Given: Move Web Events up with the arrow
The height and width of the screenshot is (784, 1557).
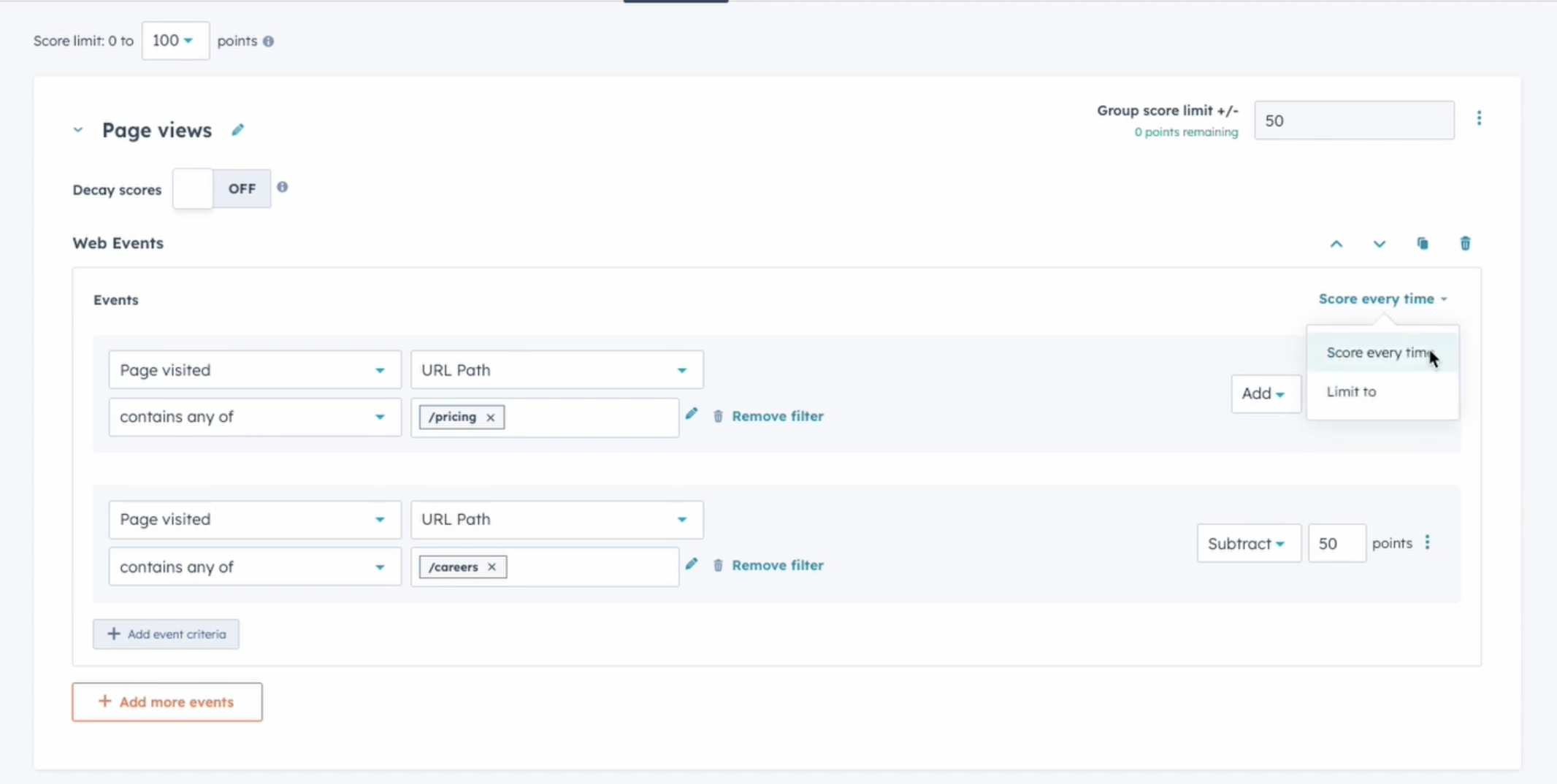Looking at the screenshot, I should pos(1336,244).
